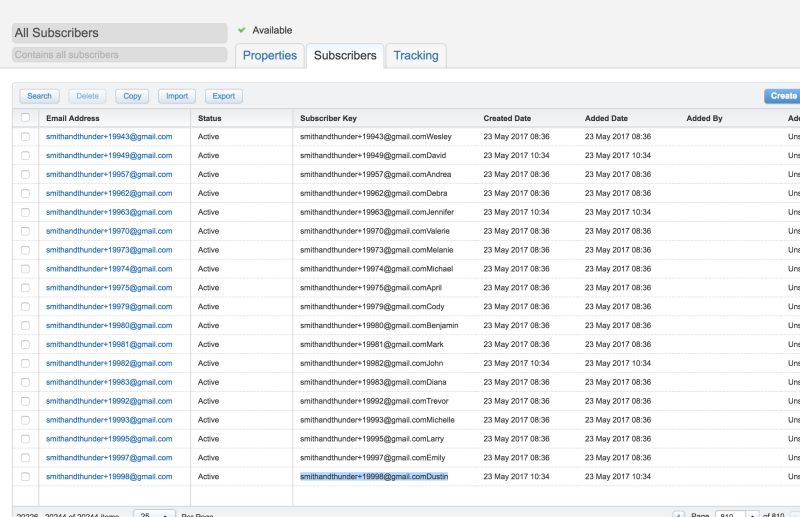
Task: Open the items Per Page dropdown
Action: click(x=154, y=514)
